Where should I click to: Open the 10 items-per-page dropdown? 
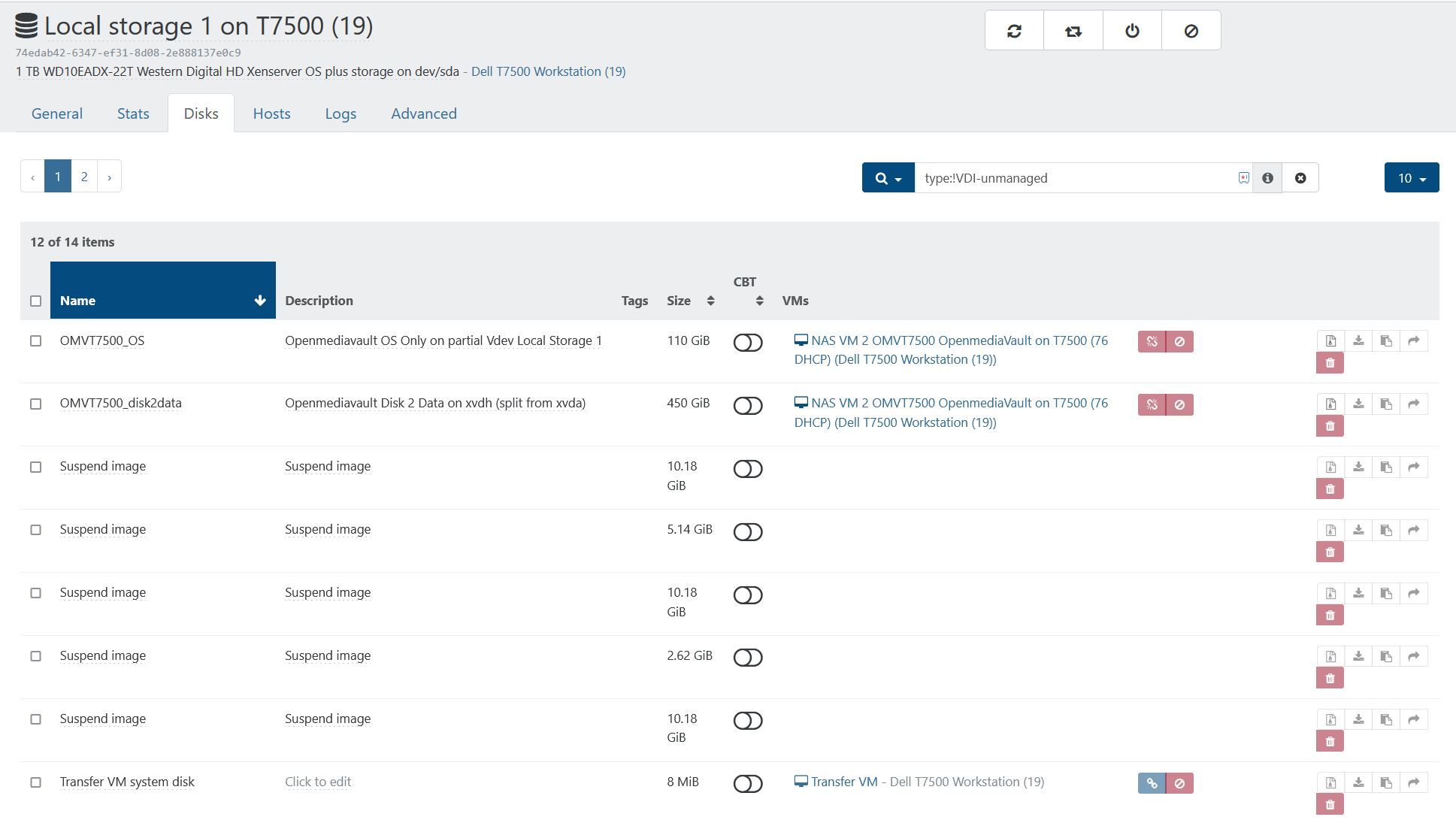[x=1412, y=178]
